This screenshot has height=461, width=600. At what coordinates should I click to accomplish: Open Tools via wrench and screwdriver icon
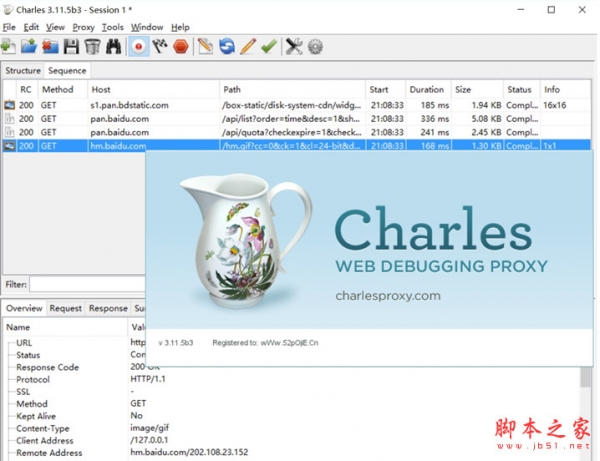pos(294,47)
